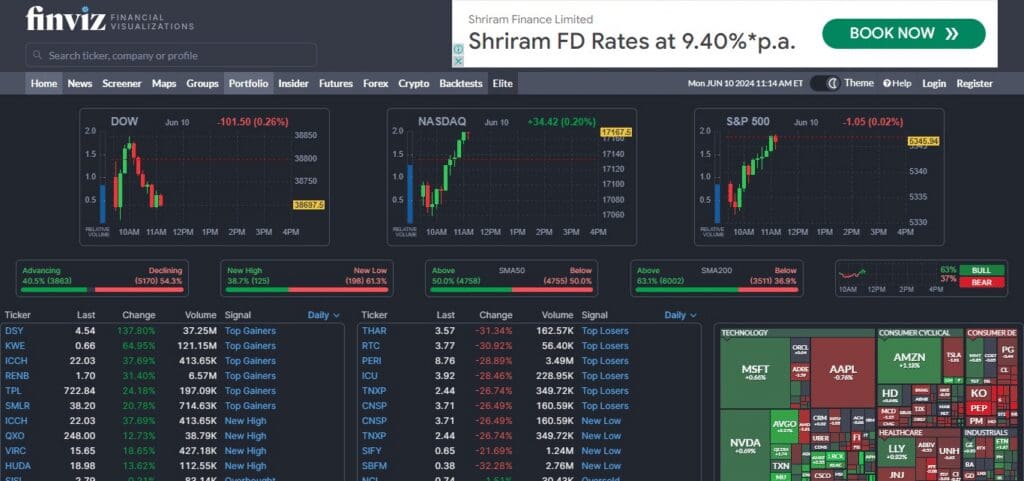This screenshot has width=1024, height=481.
Task: Open the DOW chart
Action: [204, 177]
